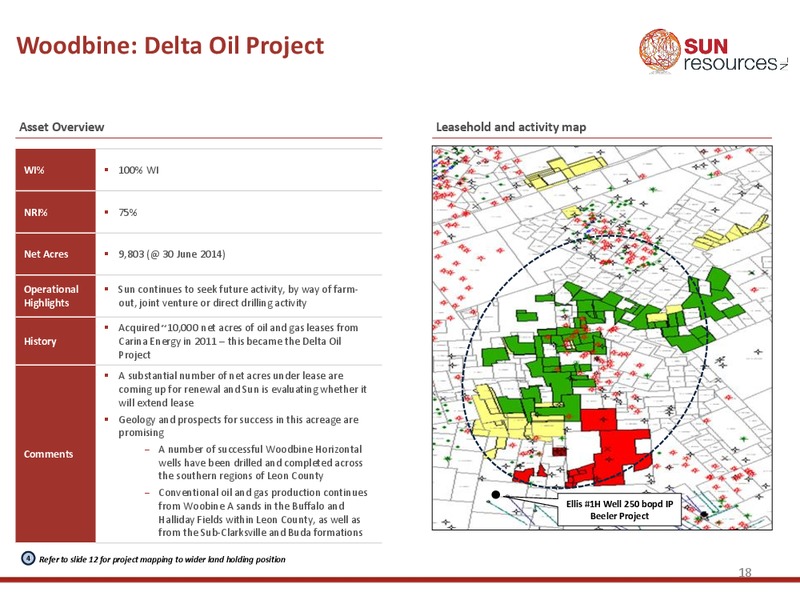
Task: Click the 'Acquired ~10,000 net acres' text
Action: 238,341
